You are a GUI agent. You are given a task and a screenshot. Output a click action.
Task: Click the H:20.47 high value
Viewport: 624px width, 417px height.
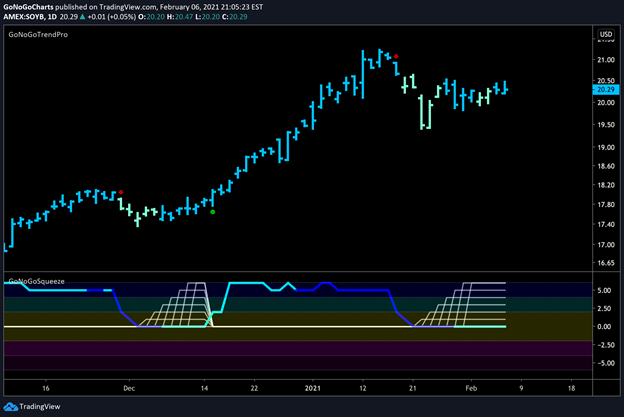(x=180, y=17)
